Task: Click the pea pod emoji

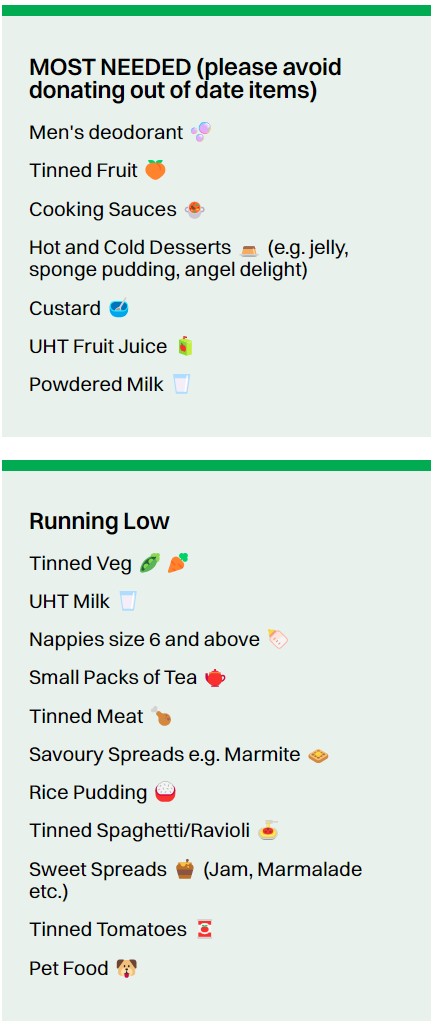Action: pyautogui.click(x=150, y=563)
